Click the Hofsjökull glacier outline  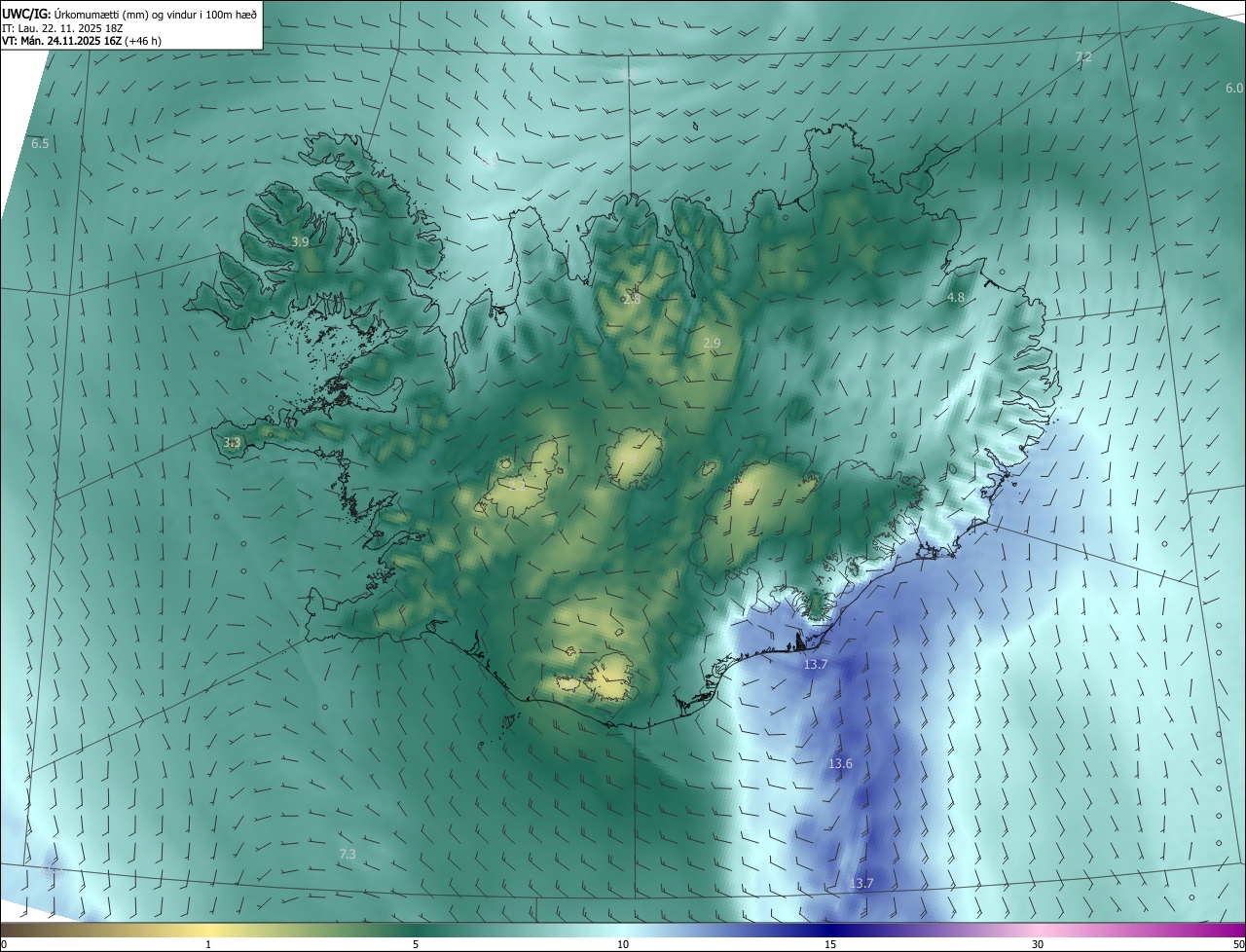coord(635,458)
